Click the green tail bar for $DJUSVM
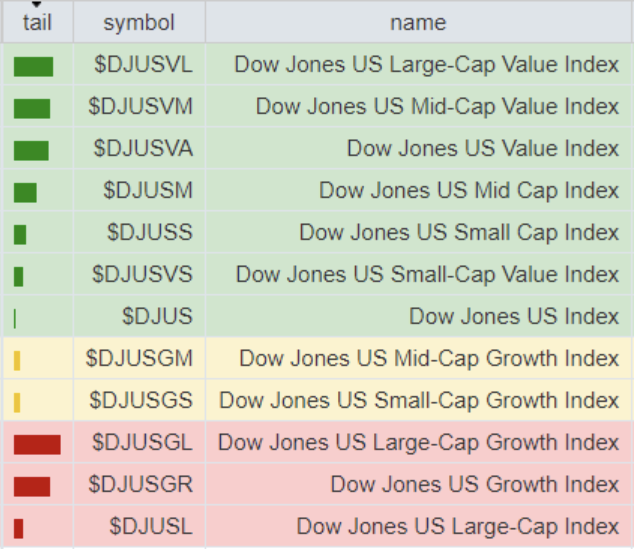 coord(32,109)
